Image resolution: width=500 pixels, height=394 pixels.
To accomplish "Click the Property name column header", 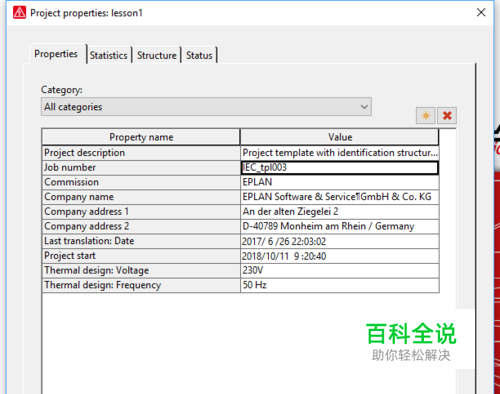I will point(141,137).
